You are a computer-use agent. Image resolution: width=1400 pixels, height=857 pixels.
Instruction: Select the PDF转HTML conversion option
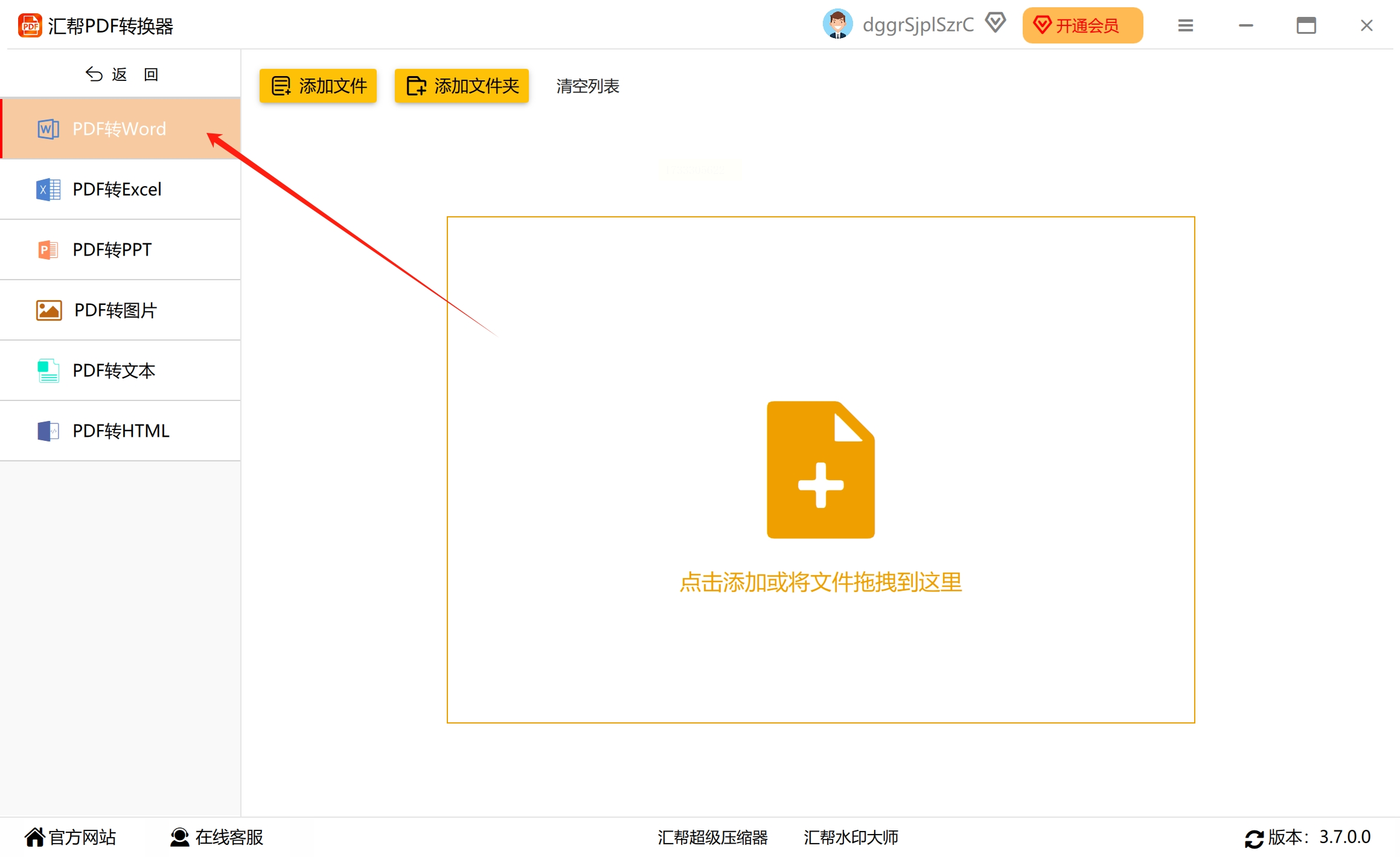coord(120,430)
